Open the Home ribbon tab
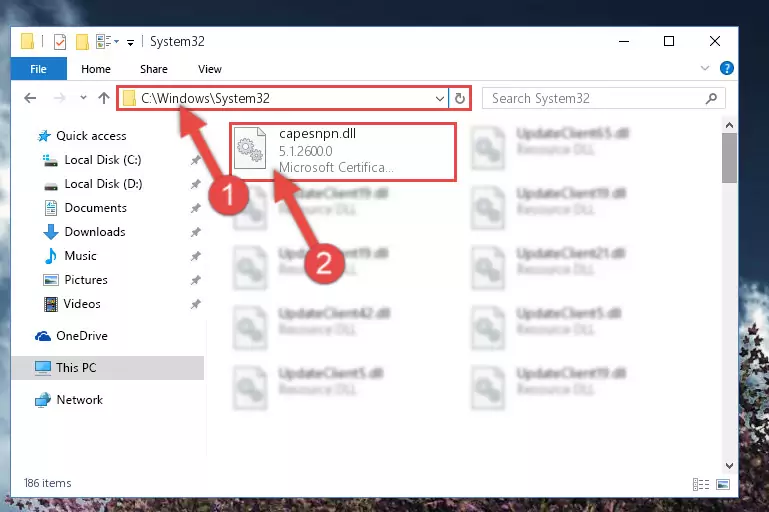Screen dimensions: 769x512 click(x=96, y=69)
